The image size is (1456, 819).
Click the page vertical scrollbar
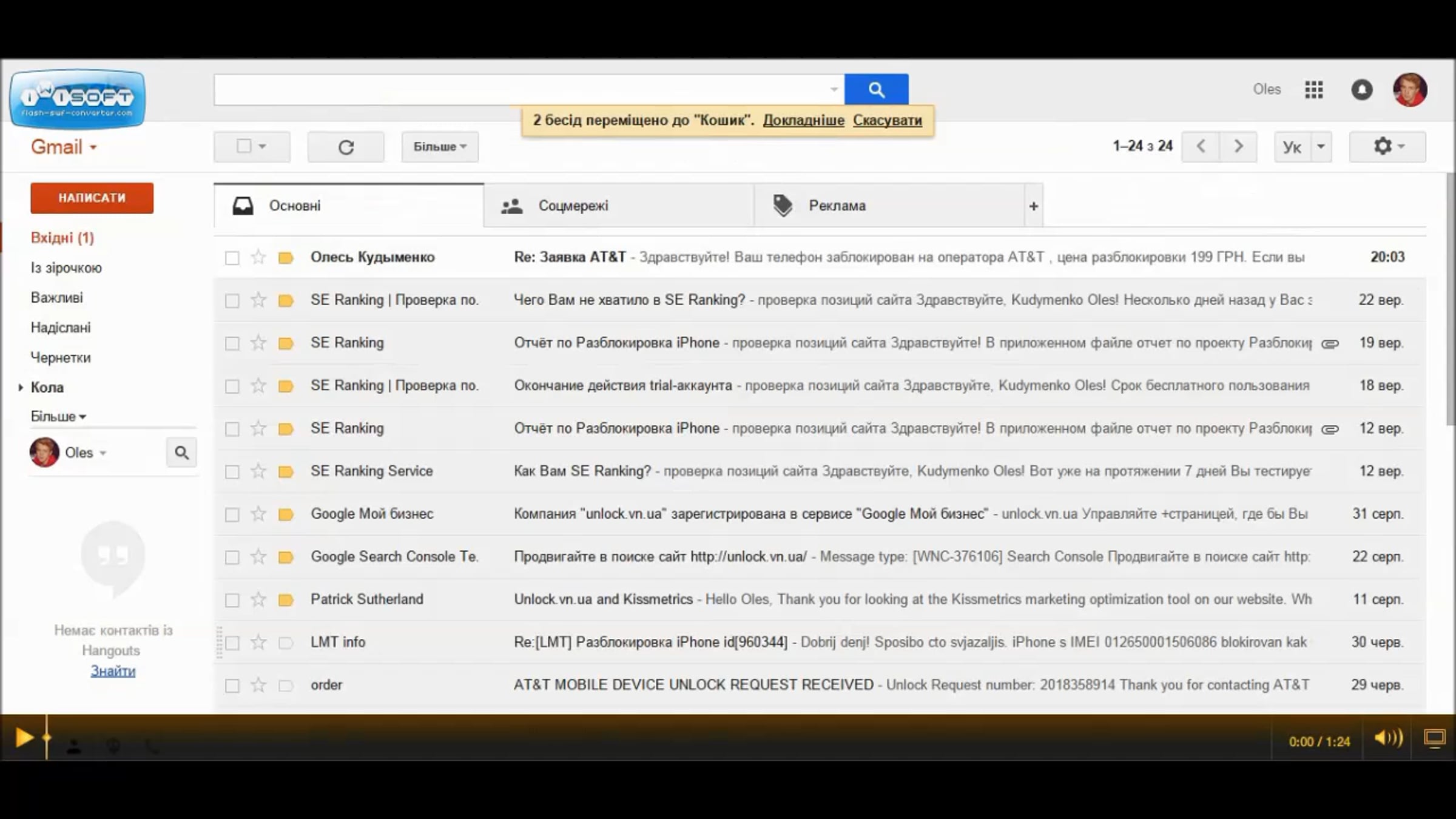click(x=1451, y=300)
